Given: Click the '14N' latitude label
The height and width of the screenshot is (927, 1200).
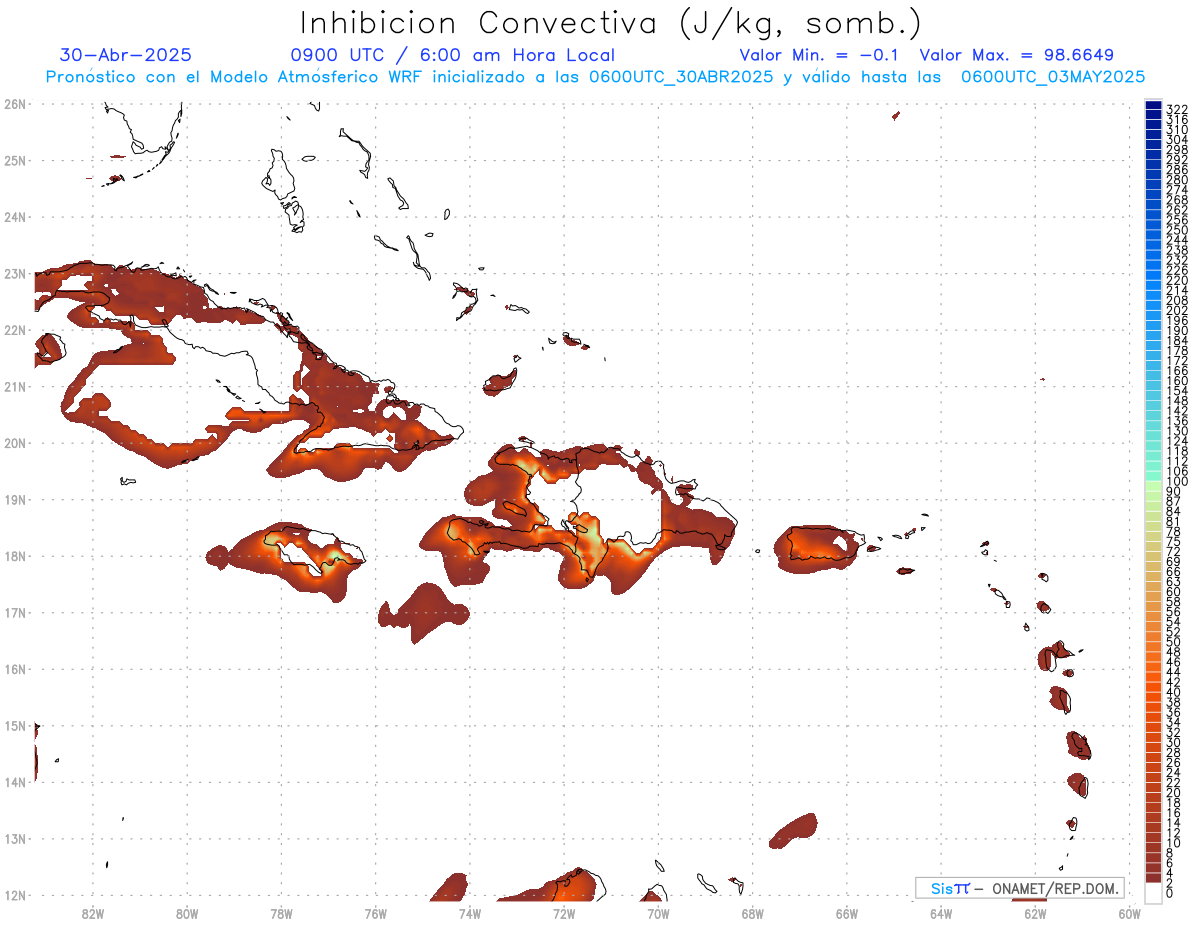Looking at the screenshot, I should pyautogui.click(x=15, y=782).
